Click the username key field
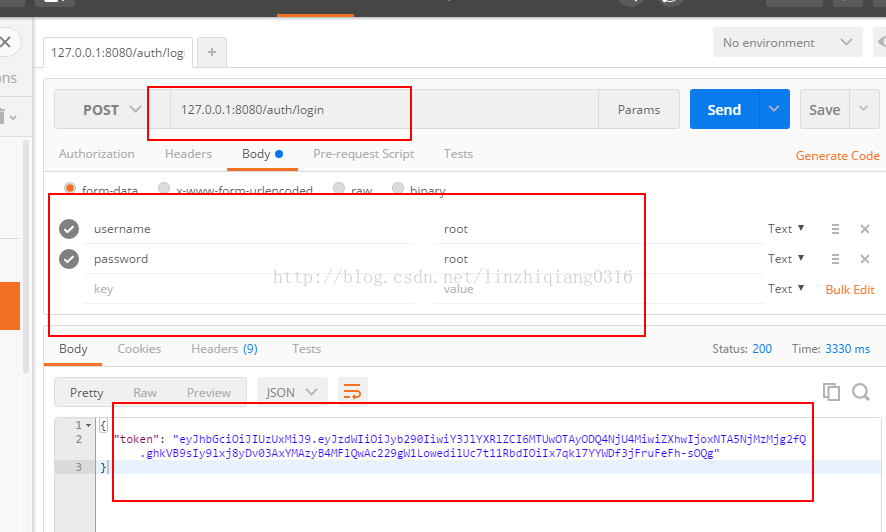Viewport: 886px width, 532px height. [x=249, y=229]
